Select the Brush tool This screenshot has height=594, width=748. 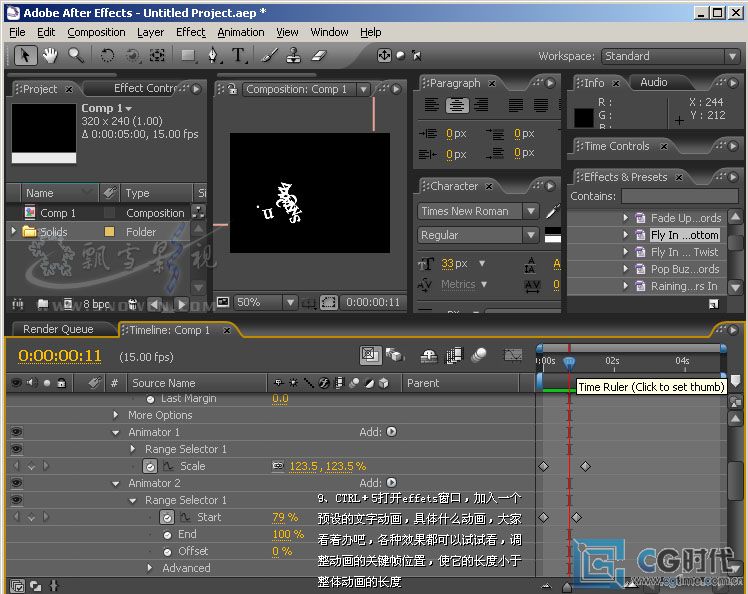click(269, 56)
